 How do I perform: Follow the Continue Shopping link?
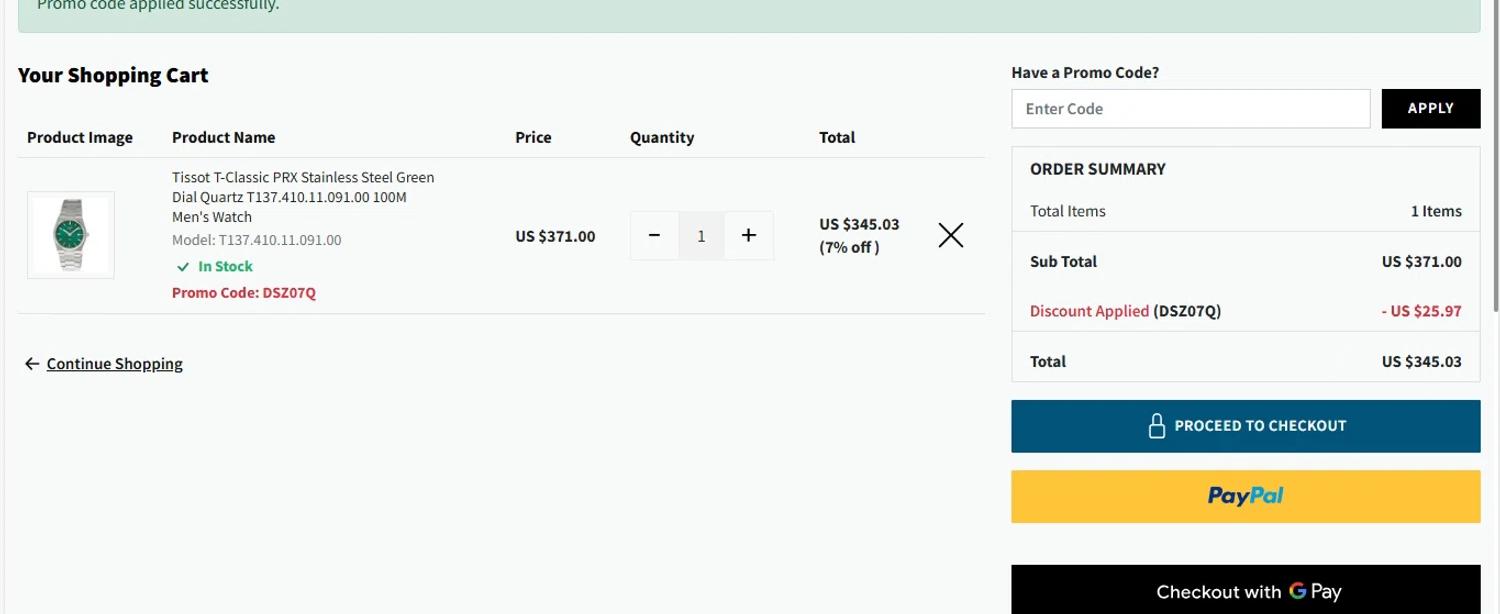114,364
